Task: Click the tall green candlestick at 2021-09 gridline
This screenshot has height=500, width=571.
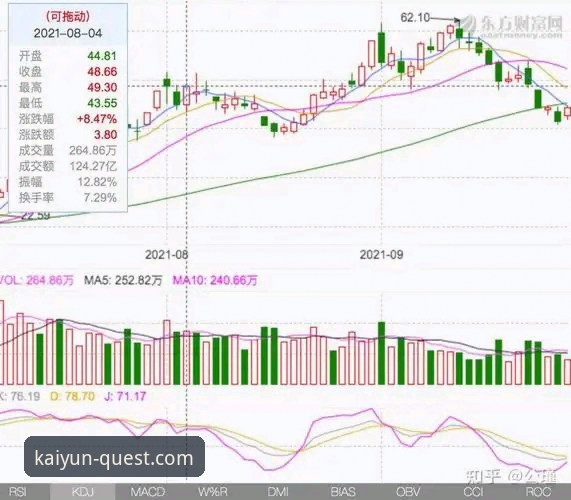Action: [x=382, y=47]
